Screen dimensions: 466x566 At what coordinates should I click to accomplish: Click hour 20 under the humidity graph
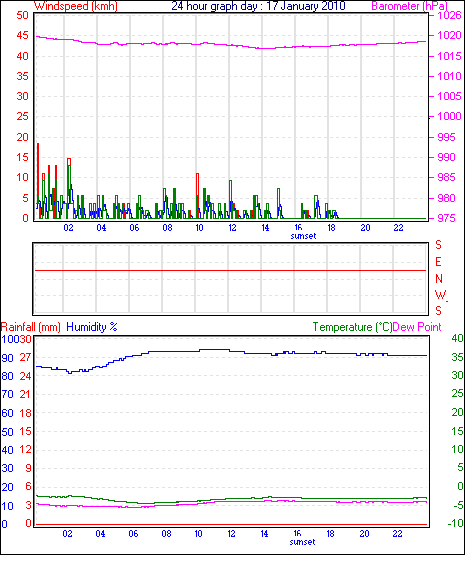364,534
